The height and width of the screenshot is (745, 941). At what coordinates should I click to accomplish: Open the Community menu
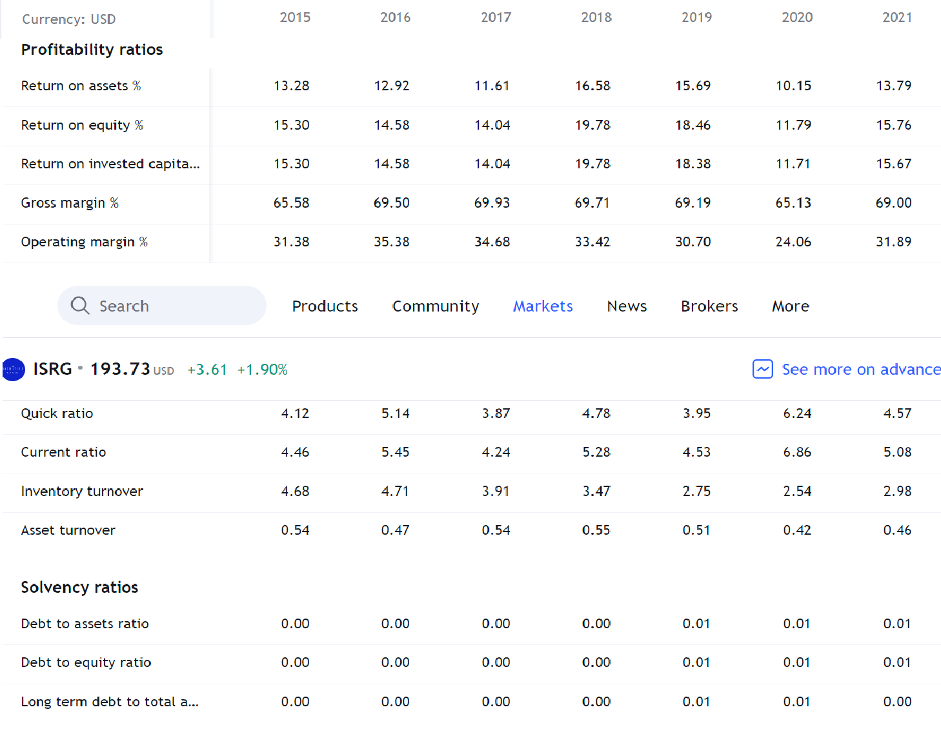click(436, 306)
